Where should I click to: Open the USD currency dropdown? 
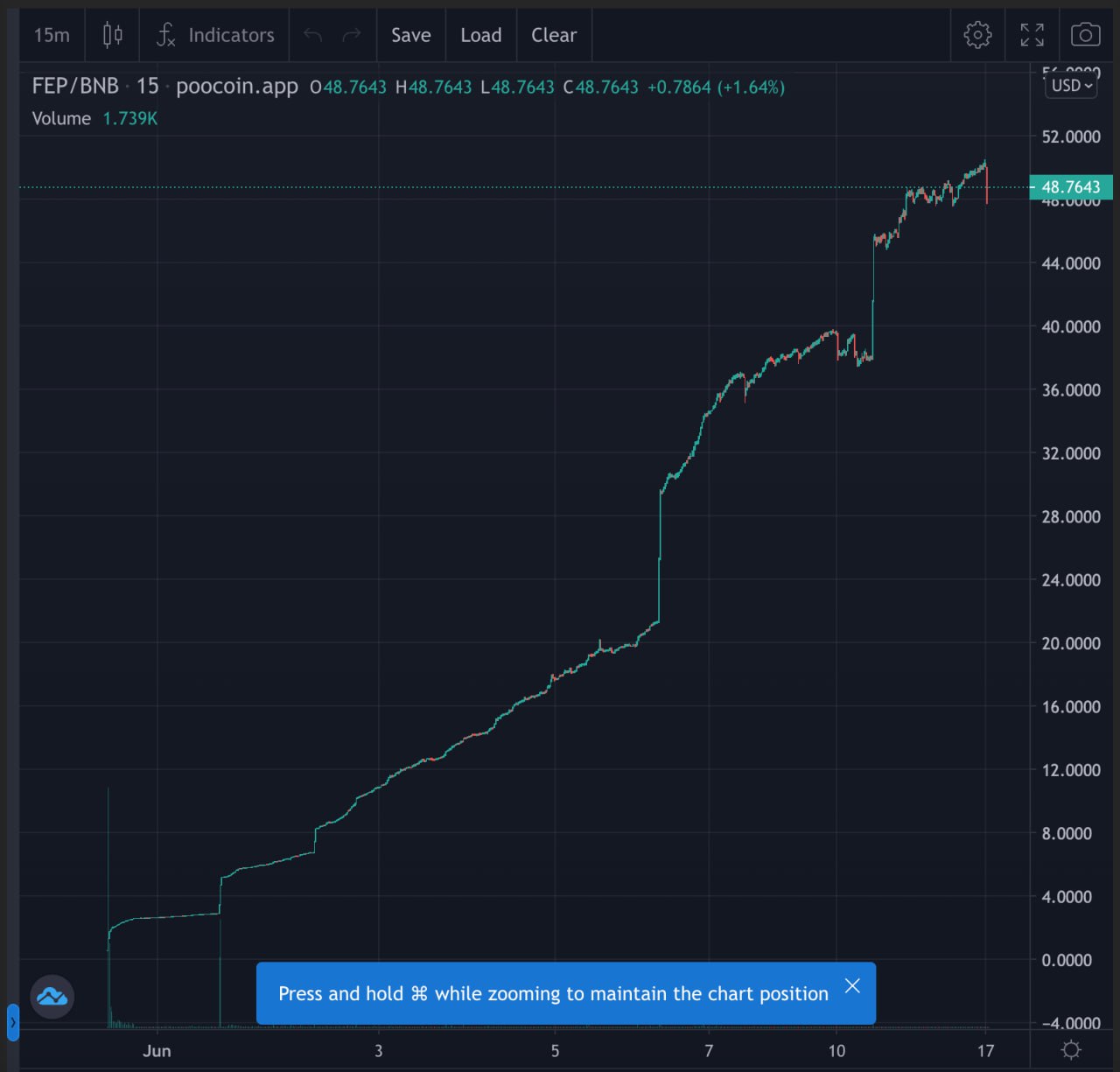pos(1071,86)
